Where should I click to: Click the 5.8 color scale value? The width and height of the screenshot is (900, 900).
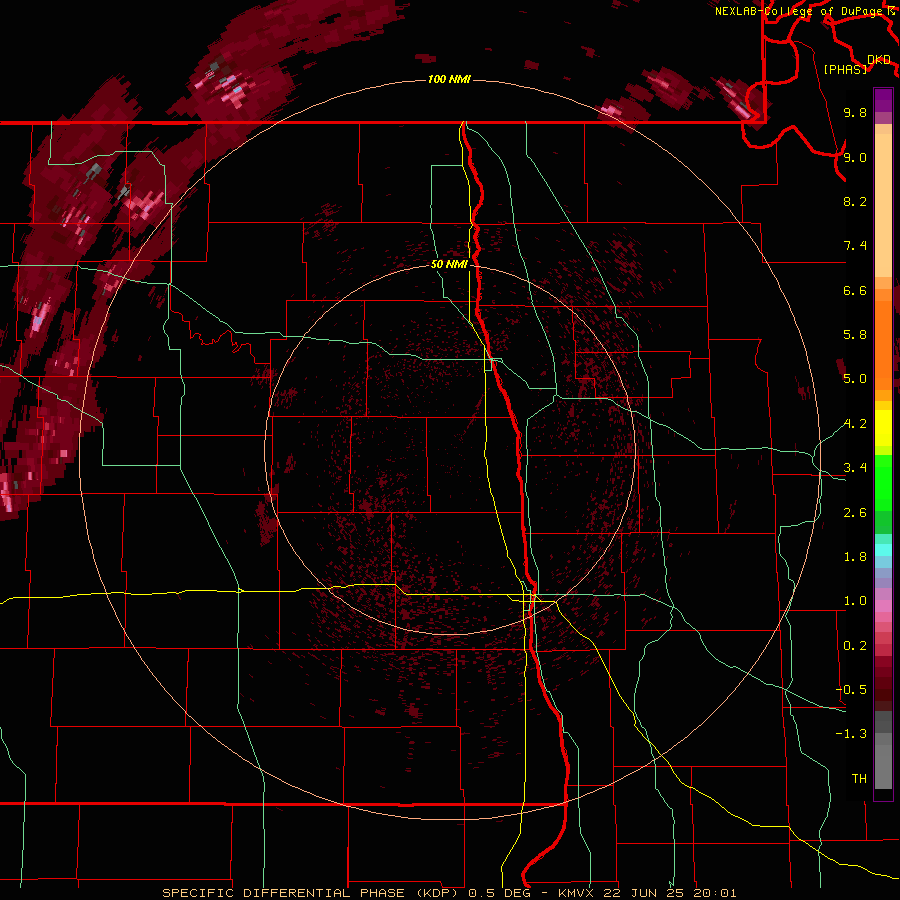tap(855, 335)
